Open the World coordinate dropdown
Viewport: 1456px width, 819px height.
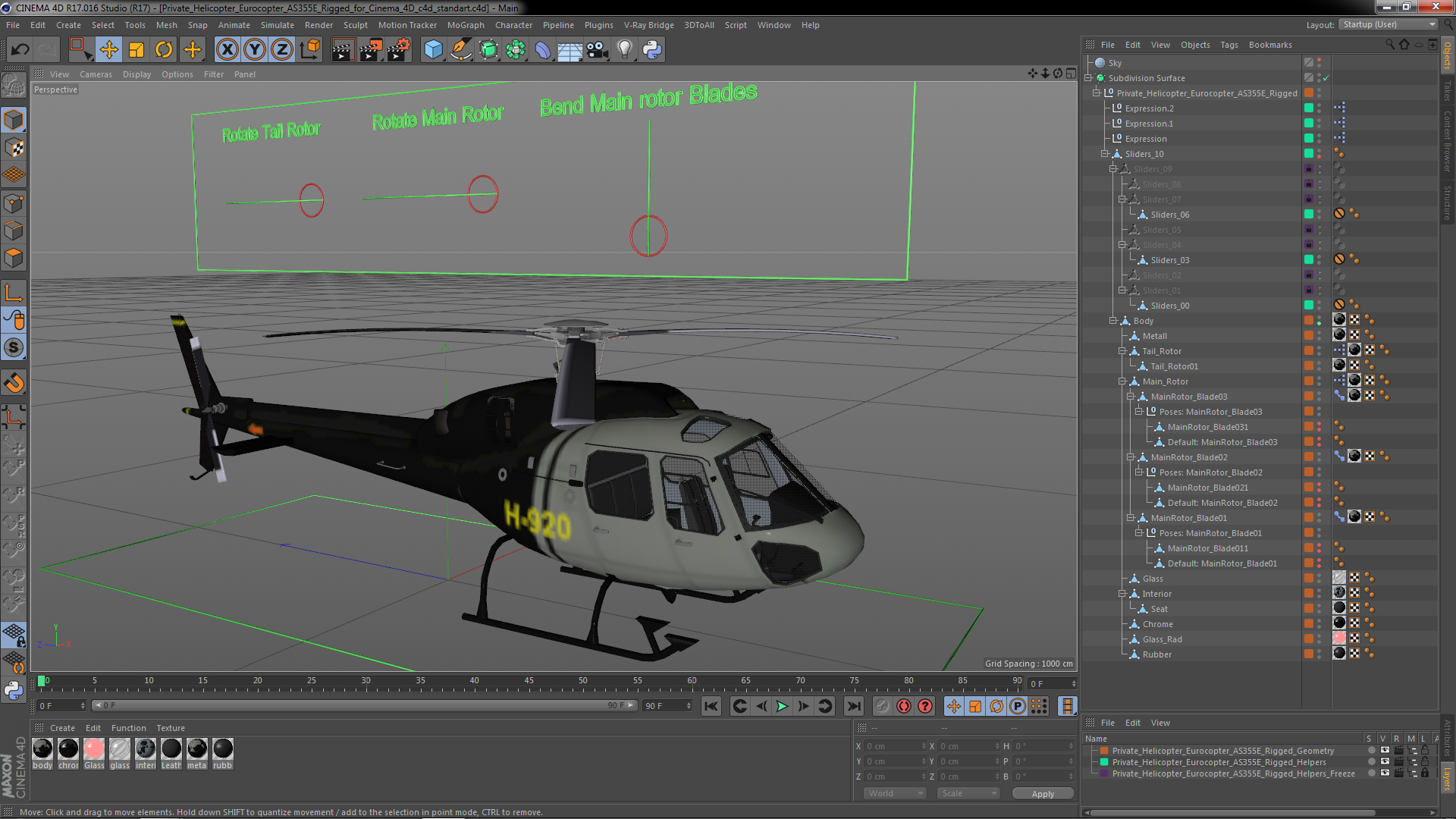895,793
